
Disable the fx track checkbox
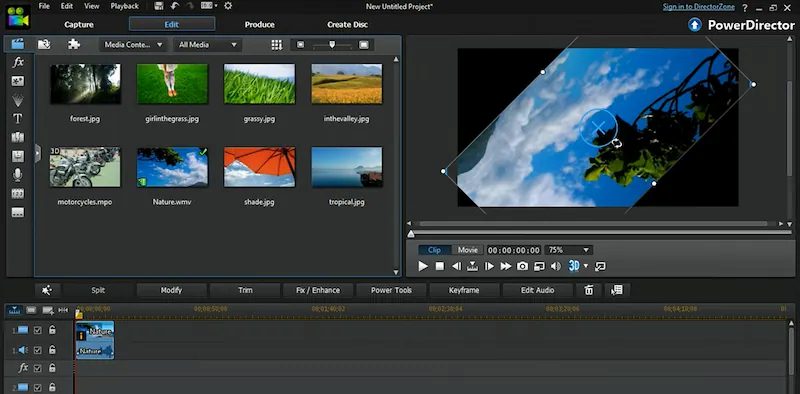(37, 368)
